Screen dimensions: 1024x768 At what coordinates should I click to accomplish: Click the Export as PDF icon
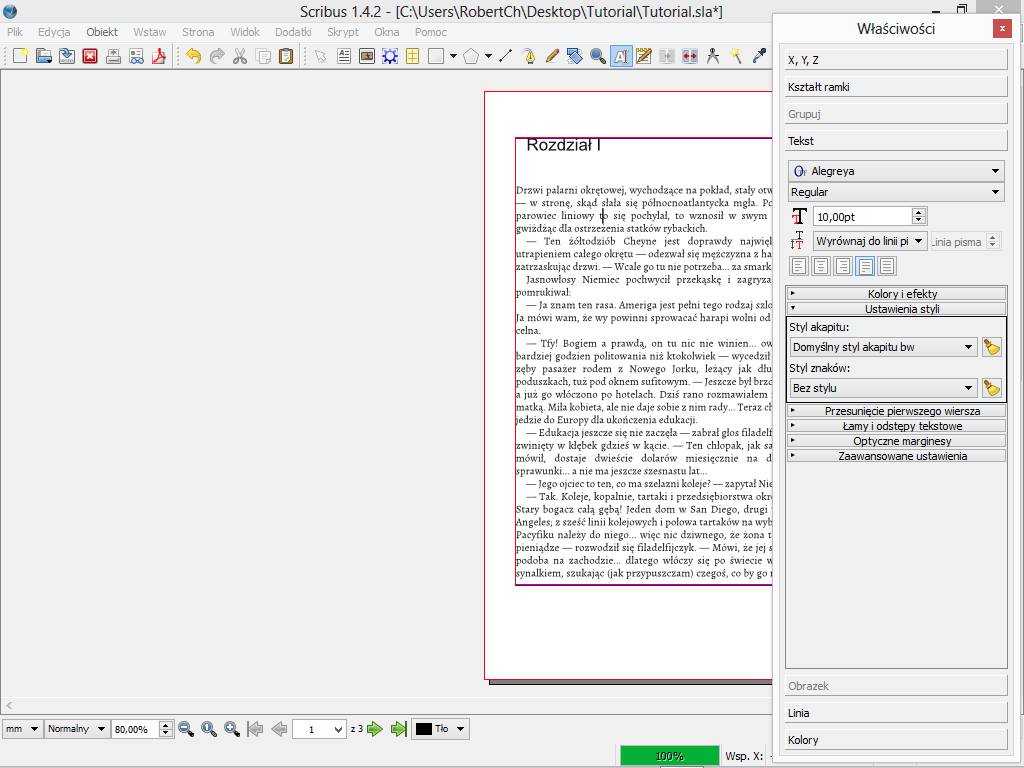pos(157,56)
